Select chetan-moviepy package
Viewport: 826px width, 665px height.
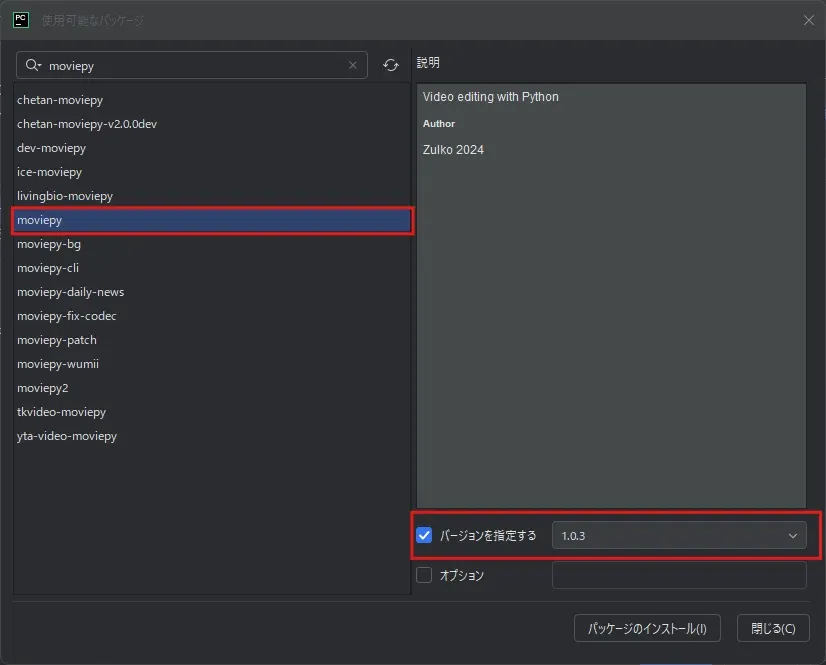click(x=212, y=100)
